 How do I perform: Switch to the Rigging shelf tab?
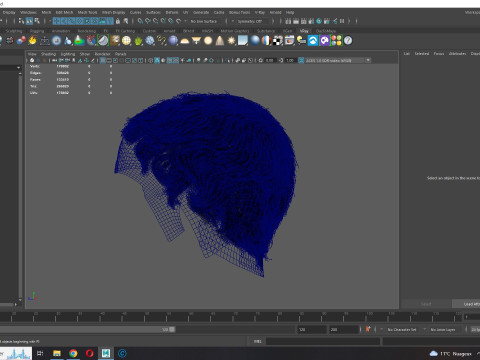[x=37, y=31]
